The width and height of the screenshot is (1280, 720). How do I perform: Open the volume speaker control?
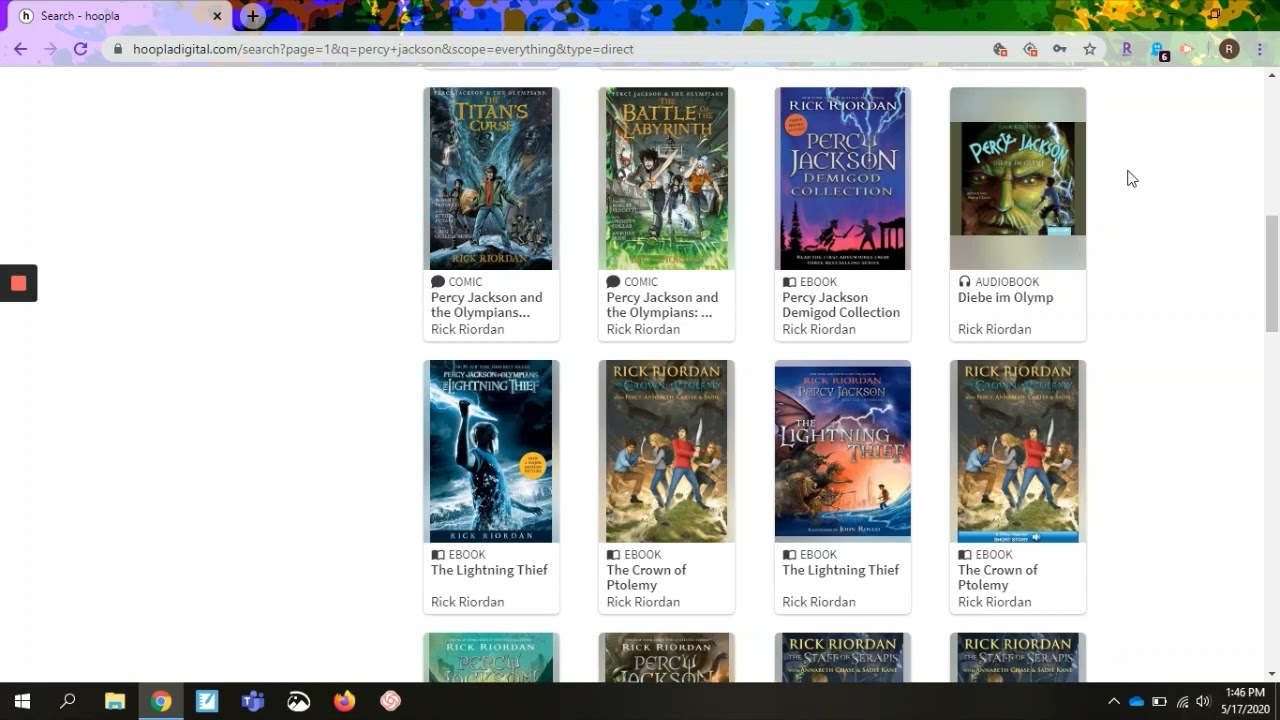pyautogui.click(x=1203, y=701)
